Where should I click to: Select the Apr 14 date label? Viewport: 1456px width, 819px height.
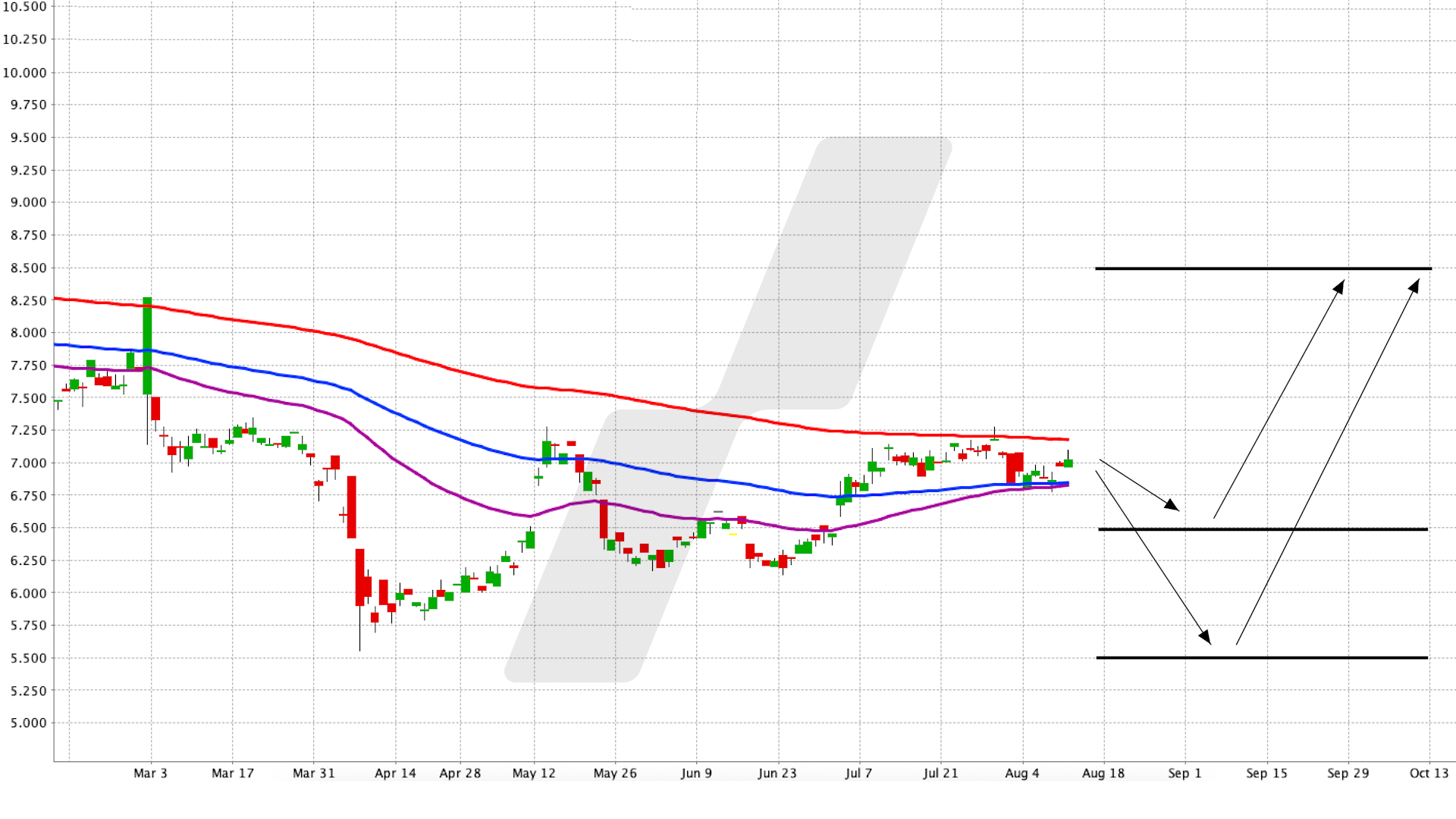point(395,773)
